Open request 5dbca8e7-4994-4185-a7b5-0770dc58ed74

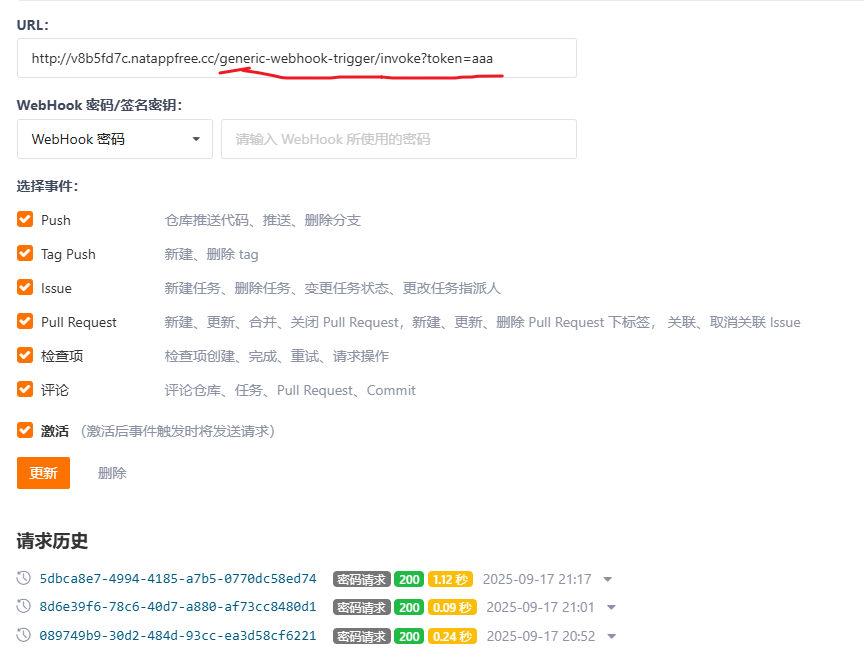(x=178, y=579)
